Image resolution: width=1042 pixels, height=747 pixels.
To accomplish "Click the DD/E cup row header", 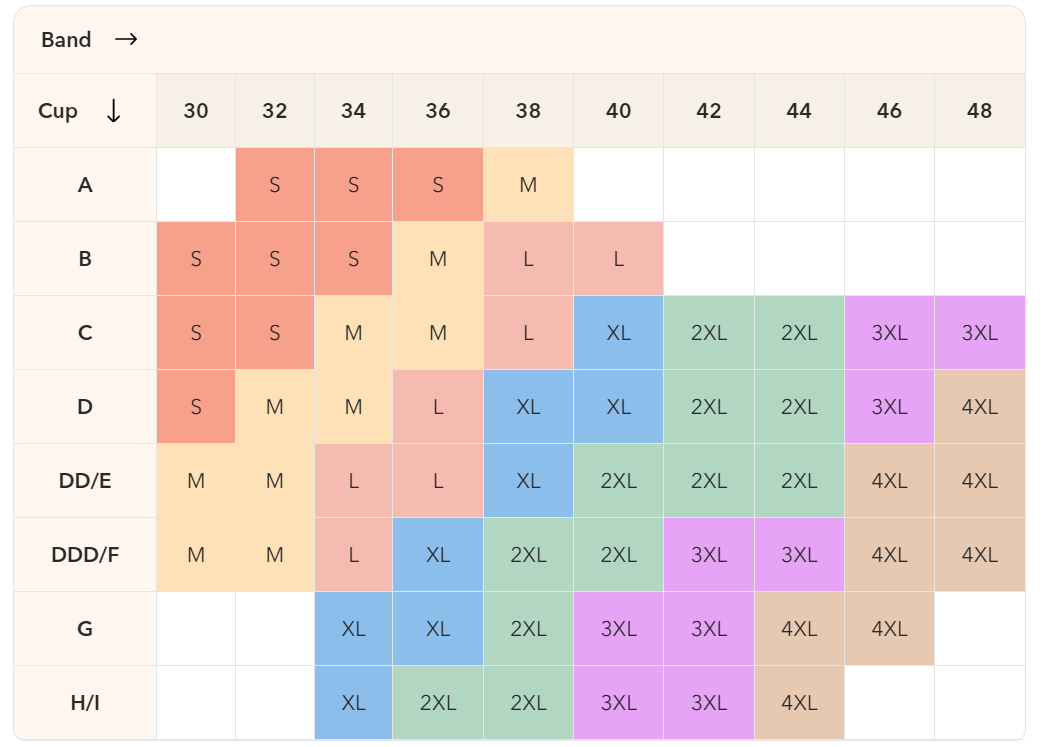I will click(85, 481).
